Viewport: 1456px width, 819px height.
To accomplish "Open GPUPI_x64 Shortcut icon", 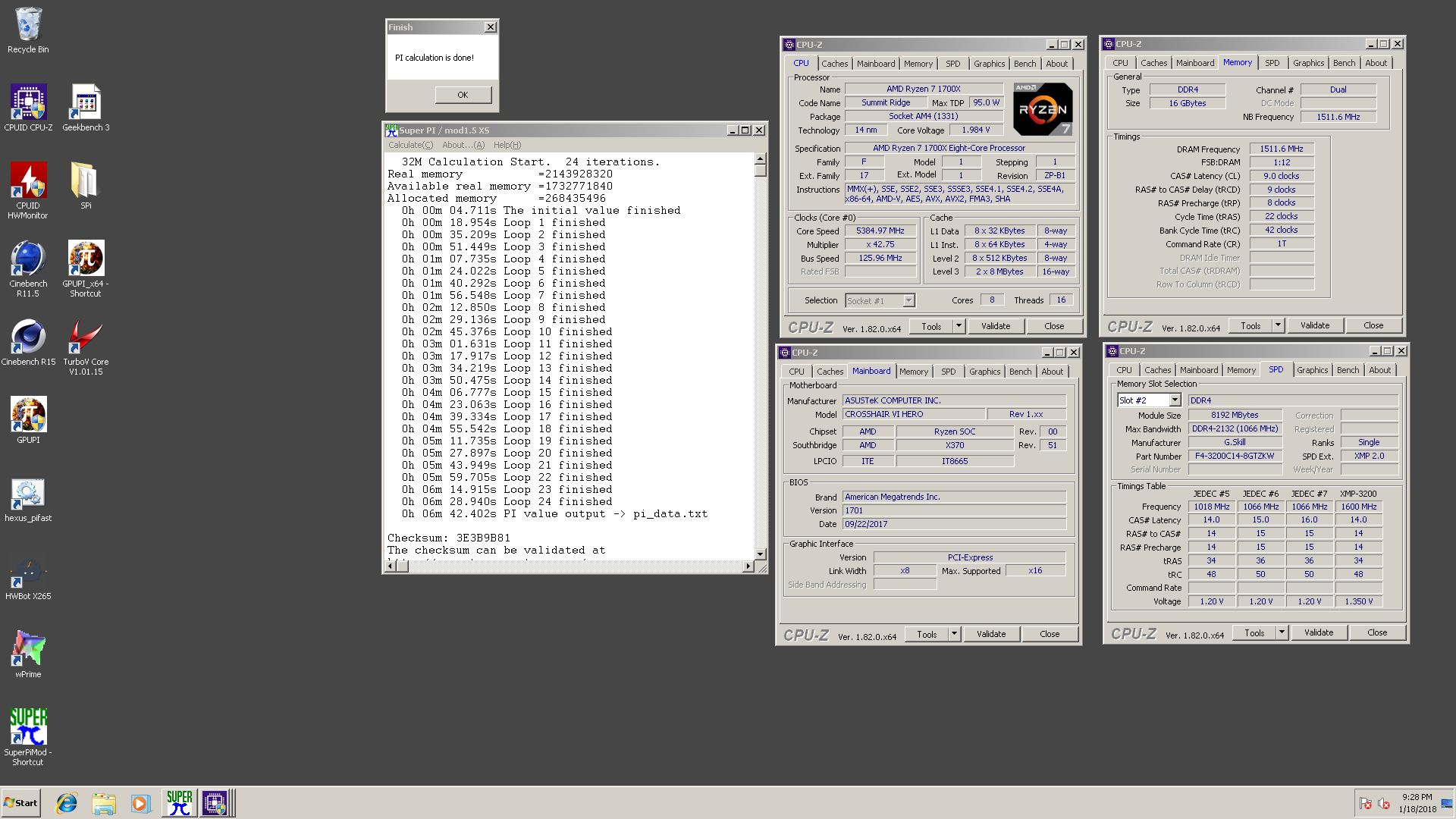I will tap(86, 268).
